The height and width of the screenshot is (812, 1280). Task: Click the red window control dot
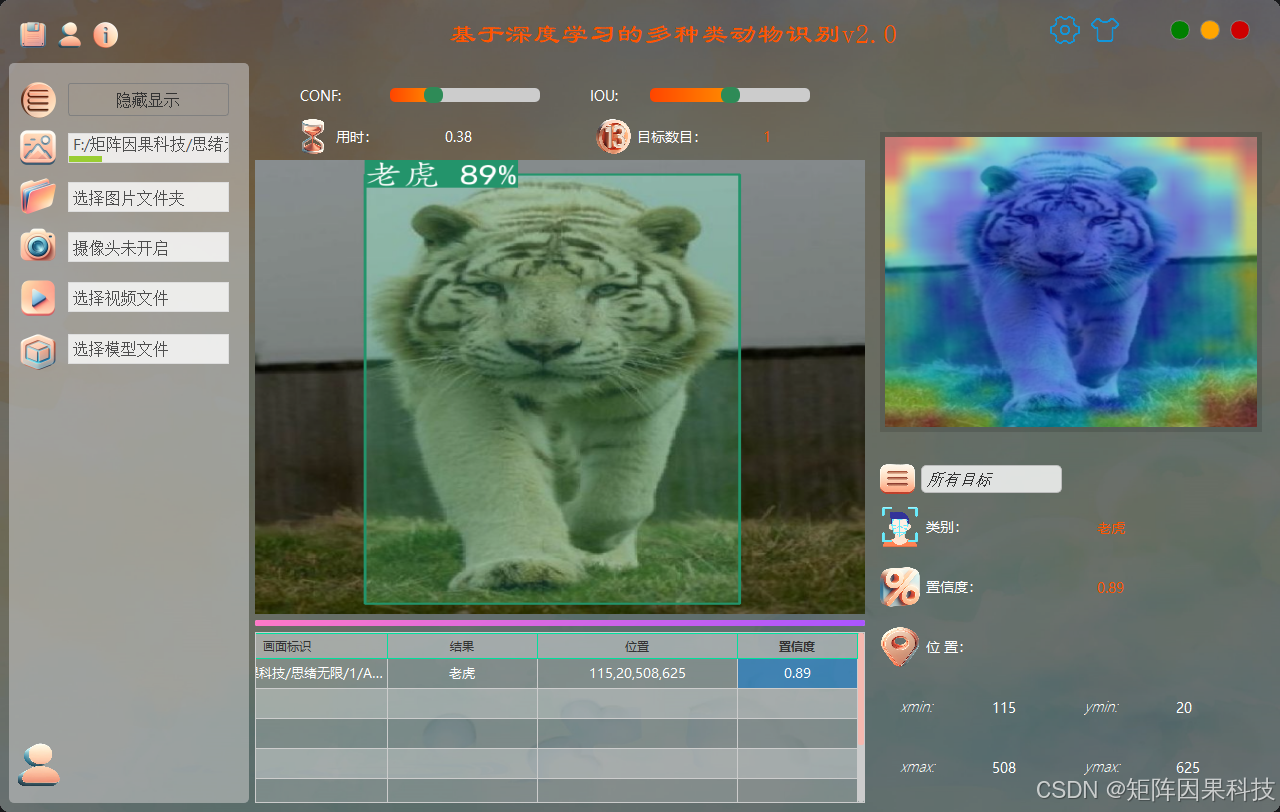tap(1240, 30)
